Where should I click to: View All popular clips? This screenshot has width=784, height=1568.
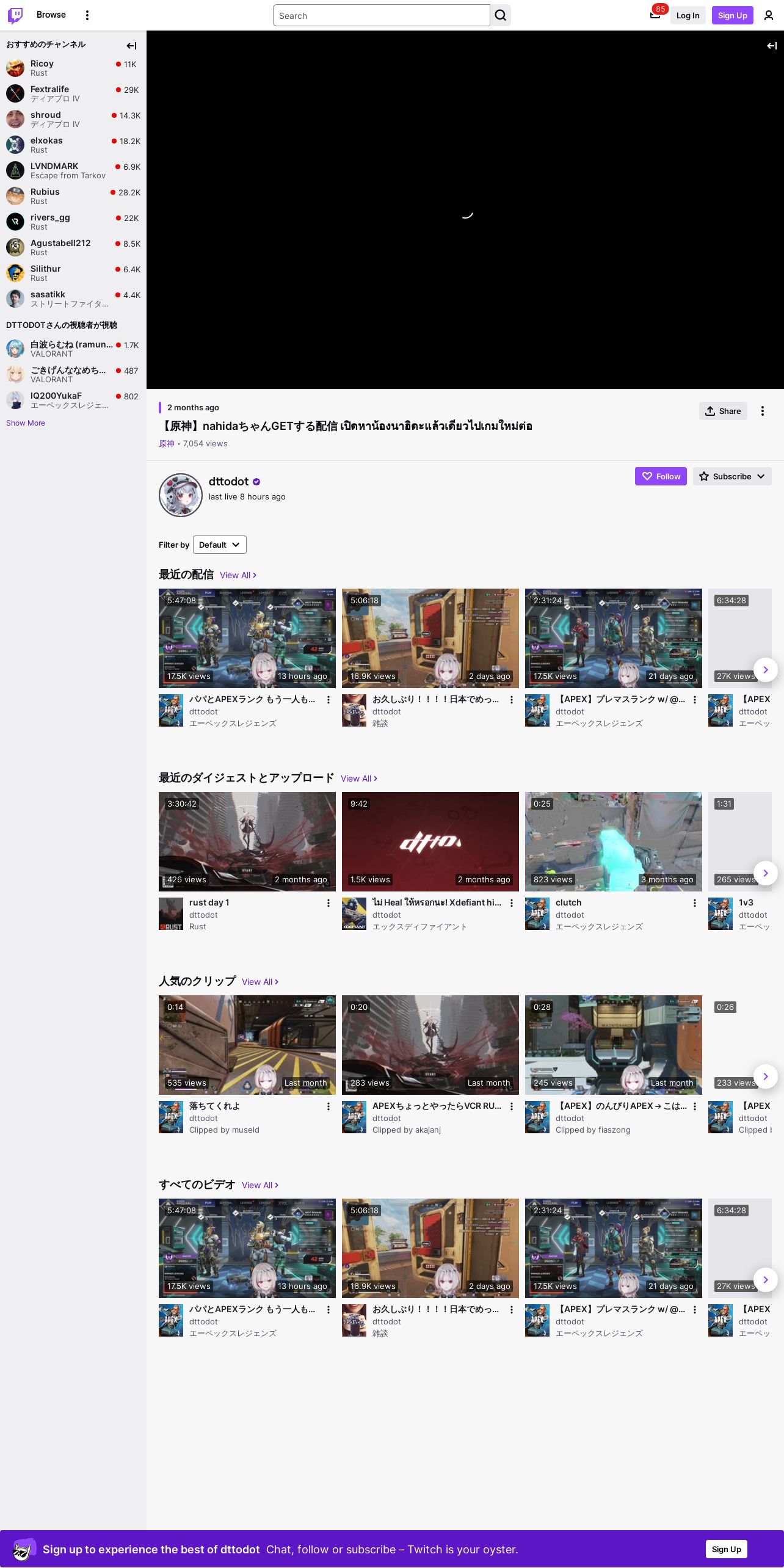point(260,982)
